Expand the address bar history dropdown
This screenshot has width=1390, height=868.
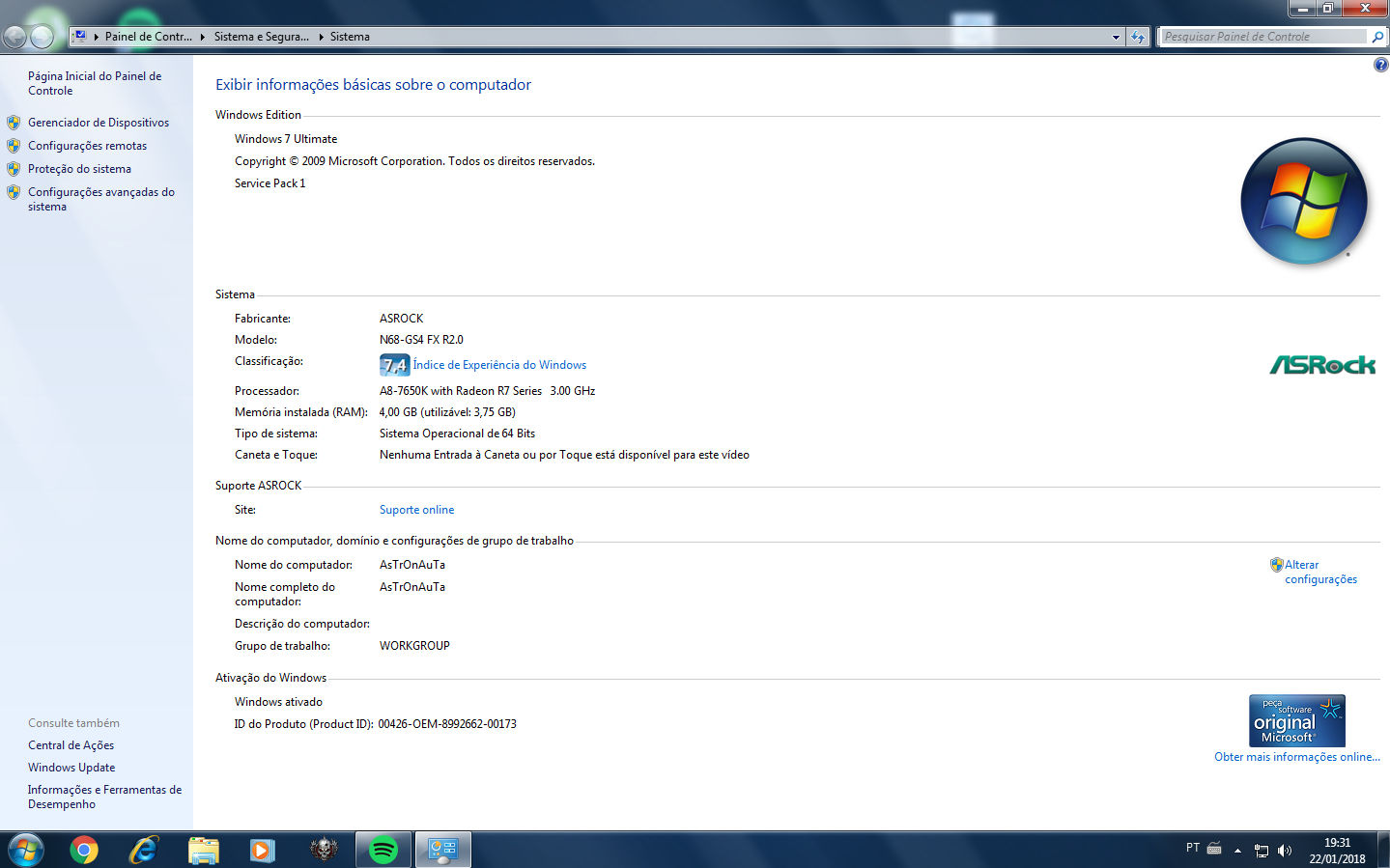coord(1116,37)
